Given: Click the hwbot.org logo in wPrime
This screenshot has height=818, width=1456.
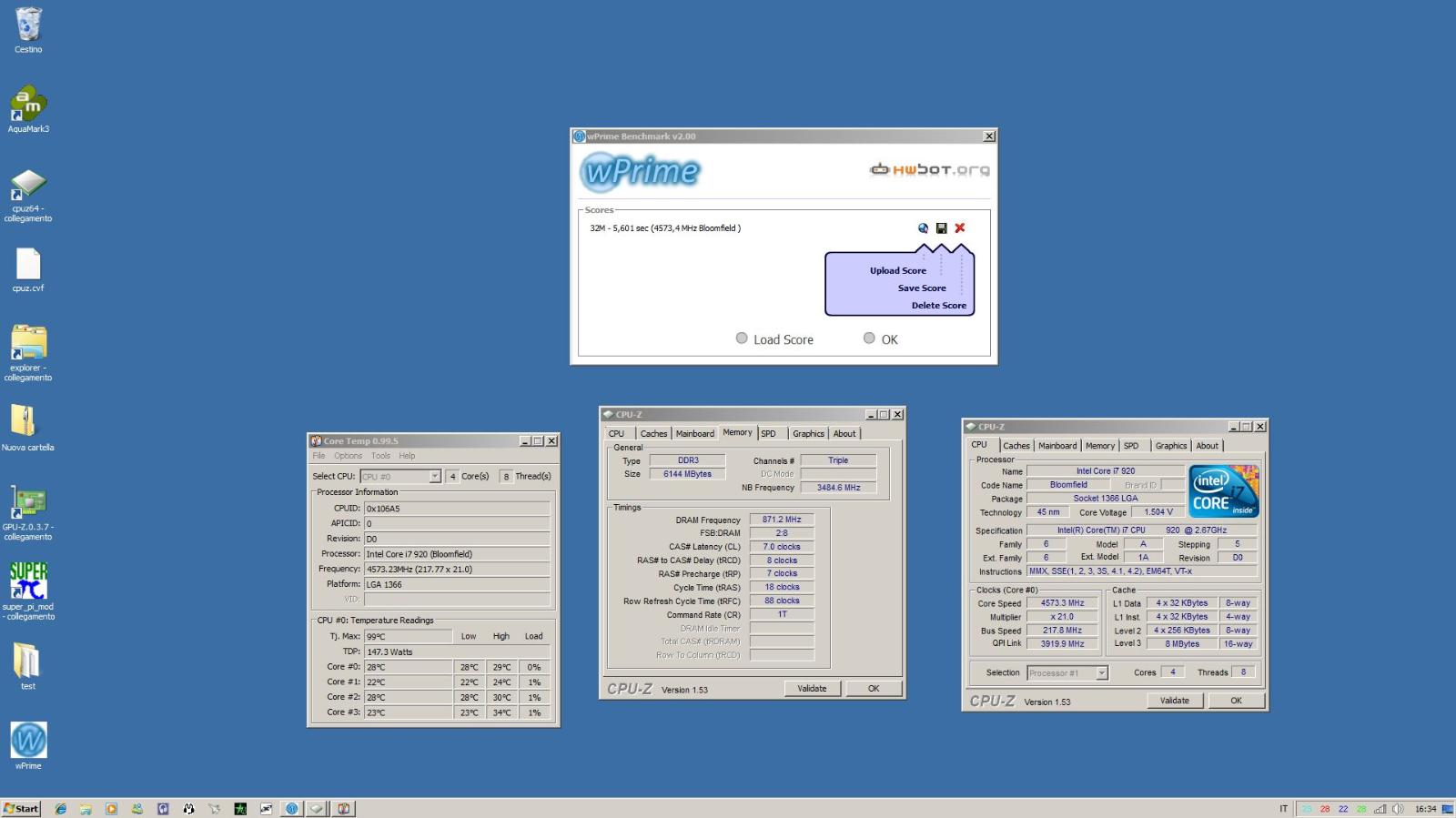Looking at the screenshot, I should [x=929, y=169].
